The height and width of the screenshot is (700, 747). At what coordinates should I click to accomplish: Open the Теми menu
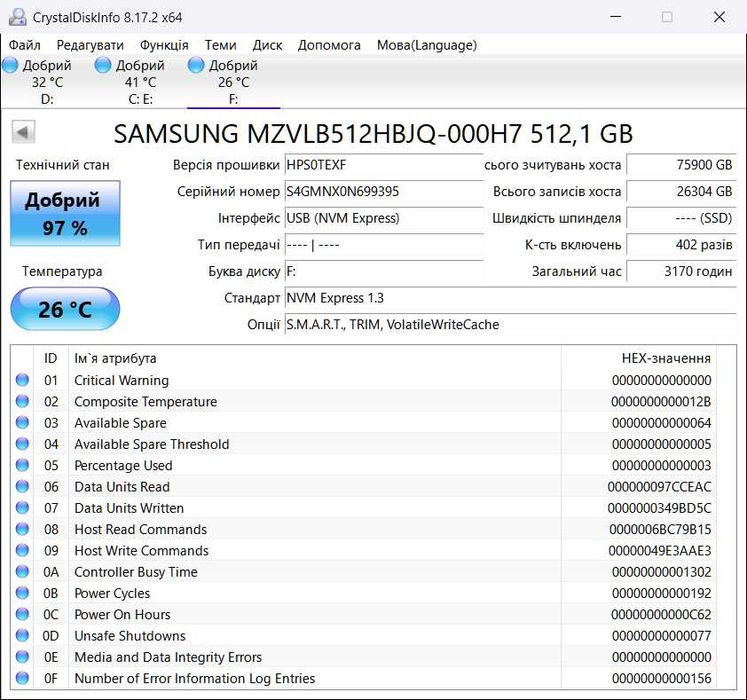221,45
